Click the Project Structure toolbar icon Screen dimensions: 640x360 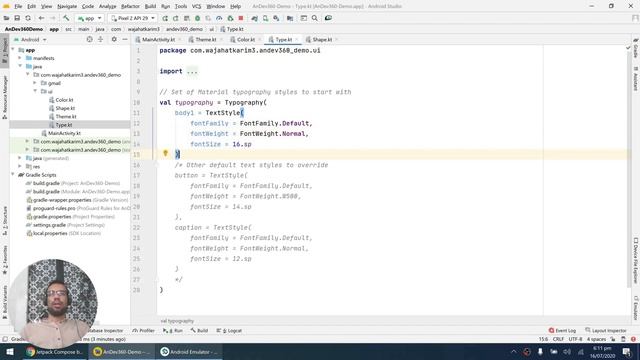tap(290, 18)
